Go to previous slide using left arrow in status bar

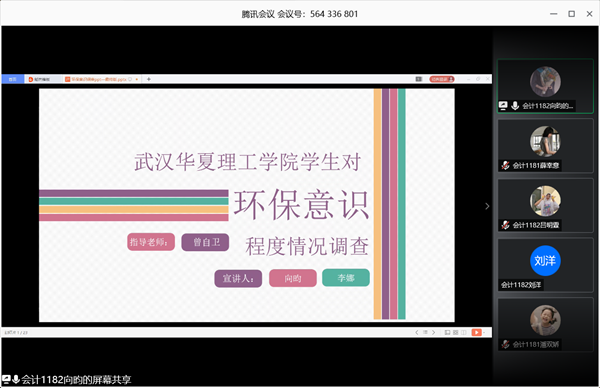(x=417, y=333)
